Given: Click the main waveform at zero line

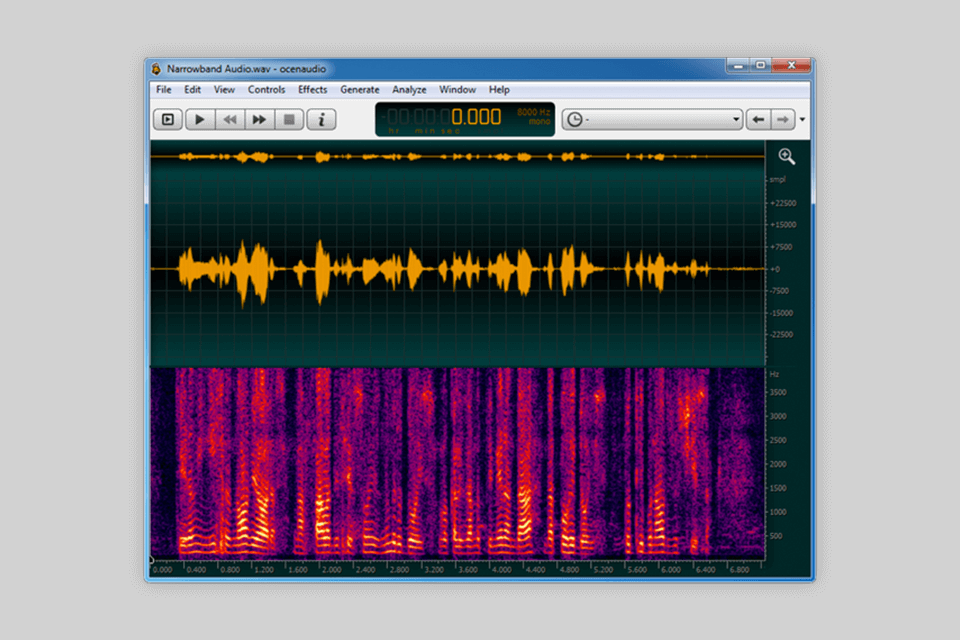Looking at the screenshot, I should [457, 269].
